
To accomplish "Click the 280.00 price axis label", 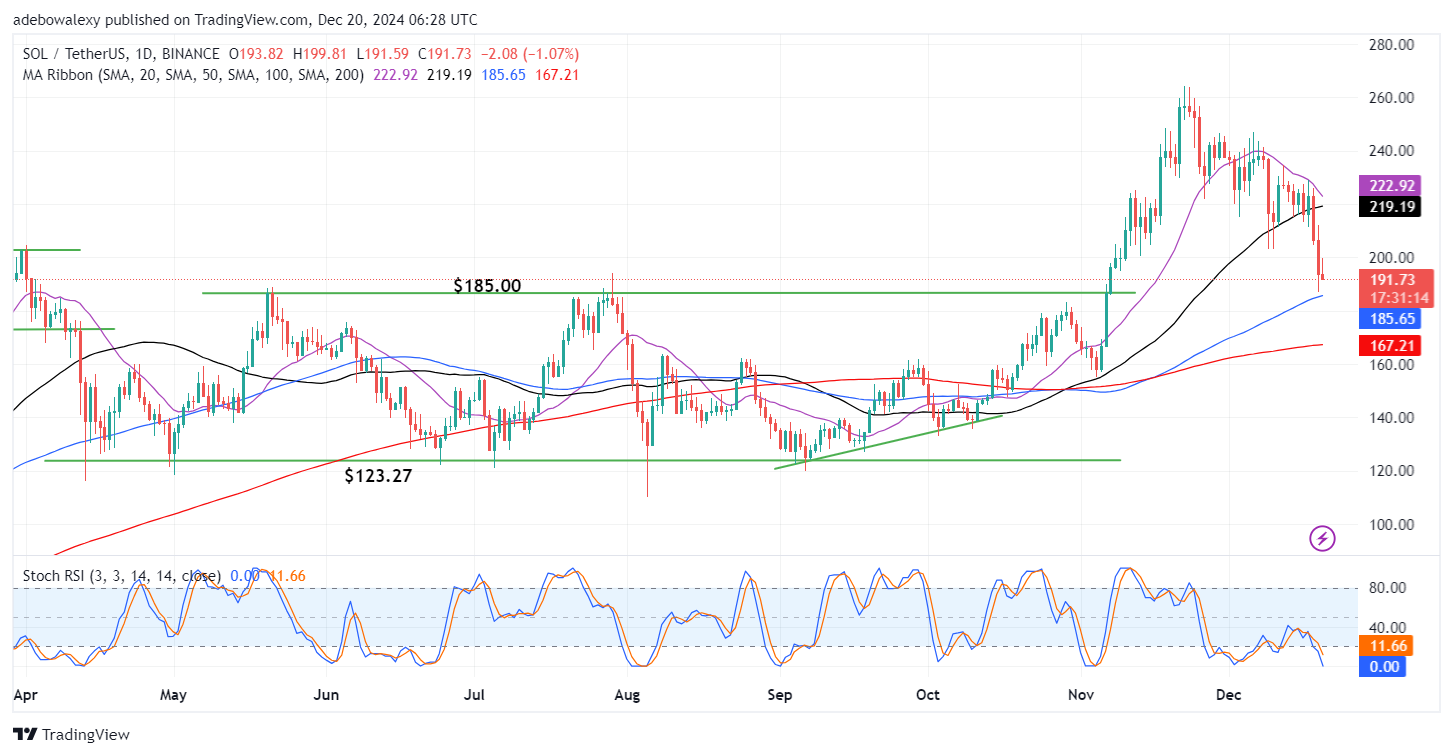I will click(1391, 45).
